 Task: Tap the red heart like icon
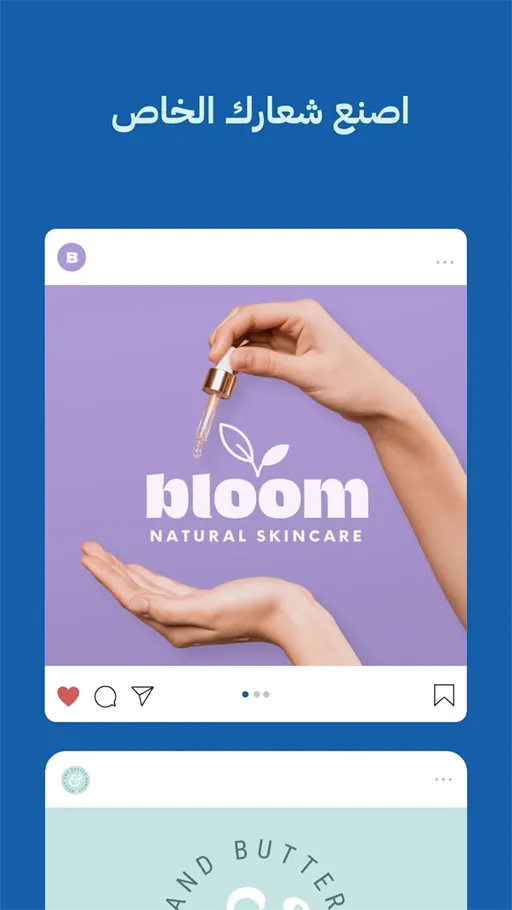(x=68, y=696)
